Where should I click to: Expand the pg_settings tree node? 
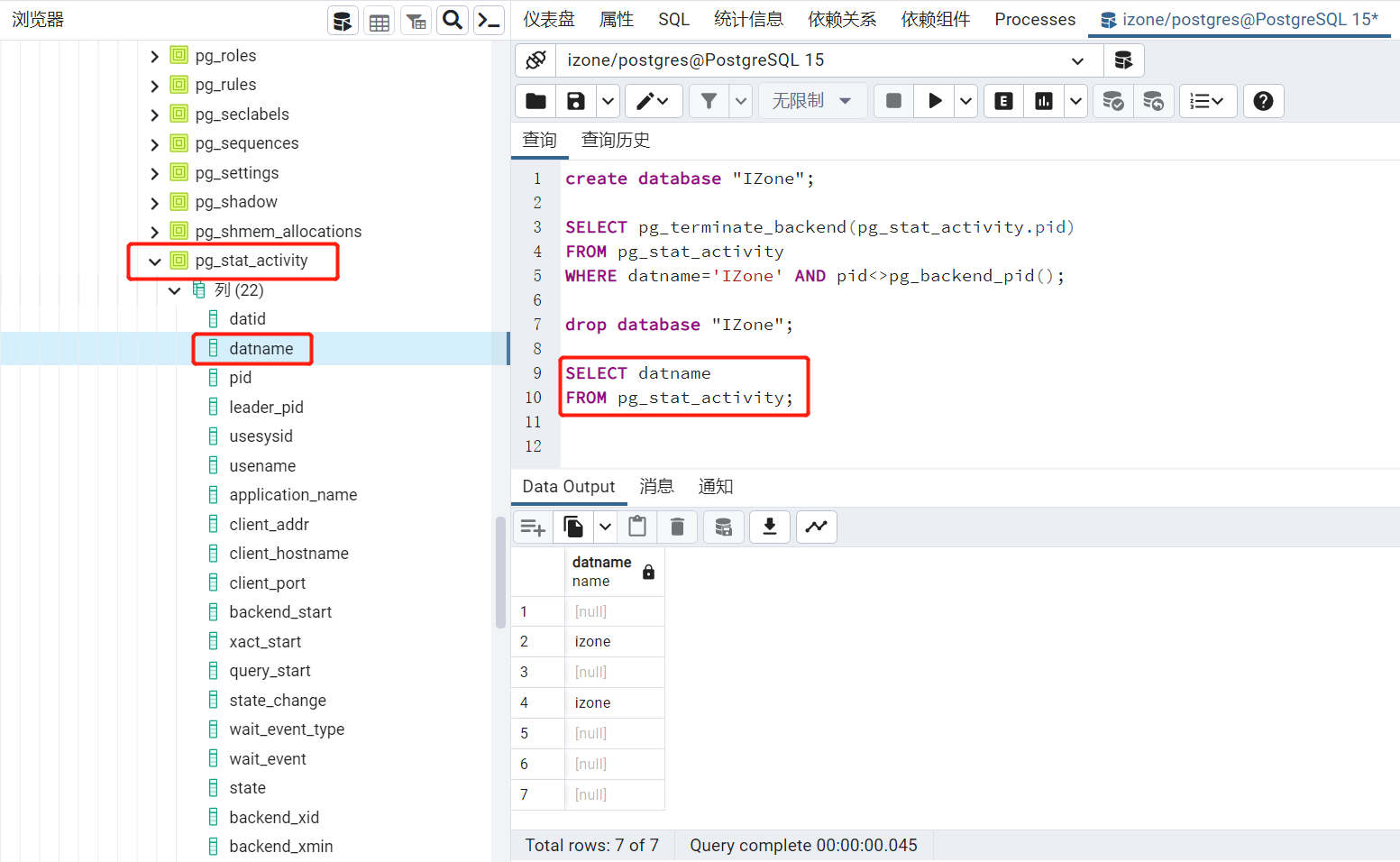155,173
